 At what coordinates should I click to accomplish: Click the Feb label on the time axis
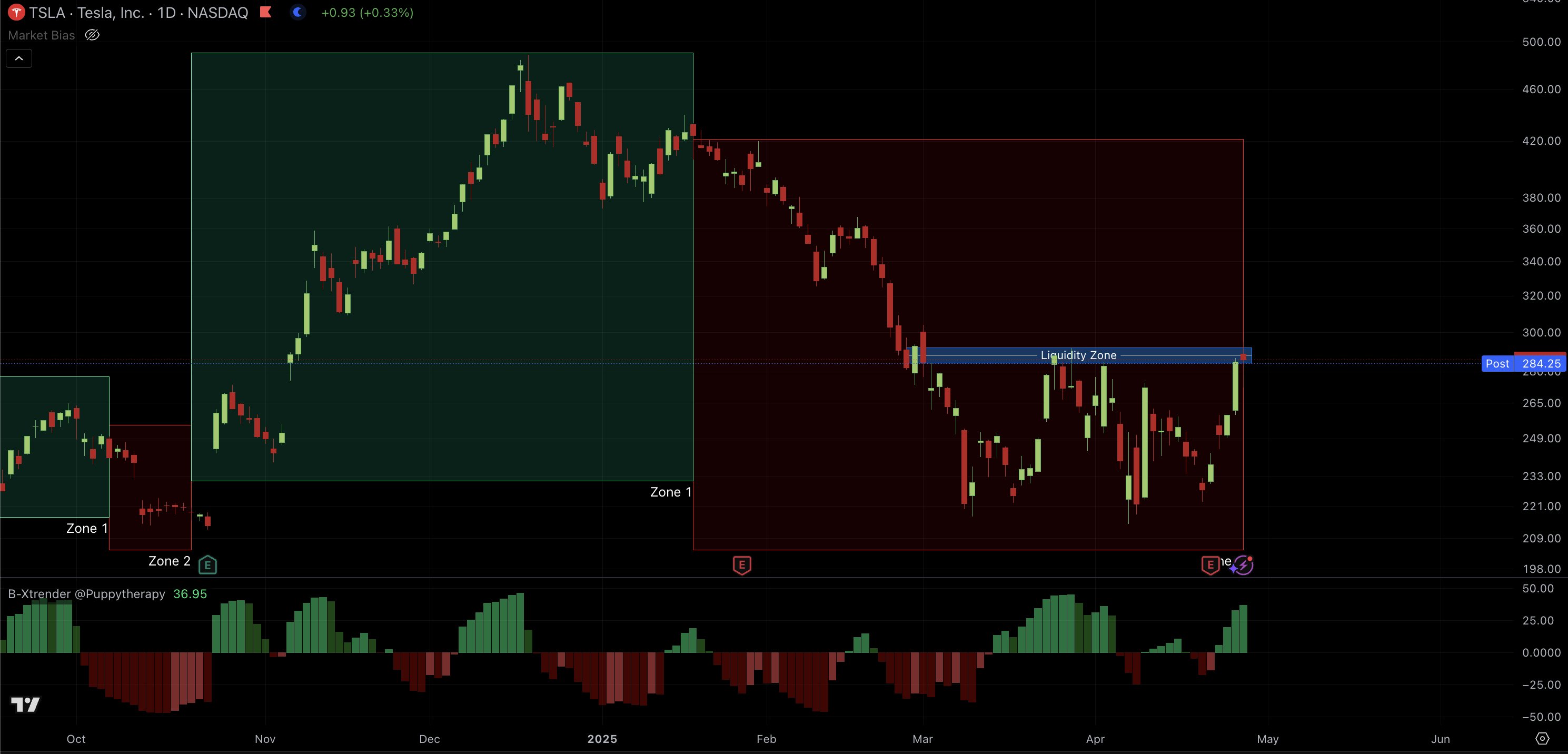[x=766, y=739]
